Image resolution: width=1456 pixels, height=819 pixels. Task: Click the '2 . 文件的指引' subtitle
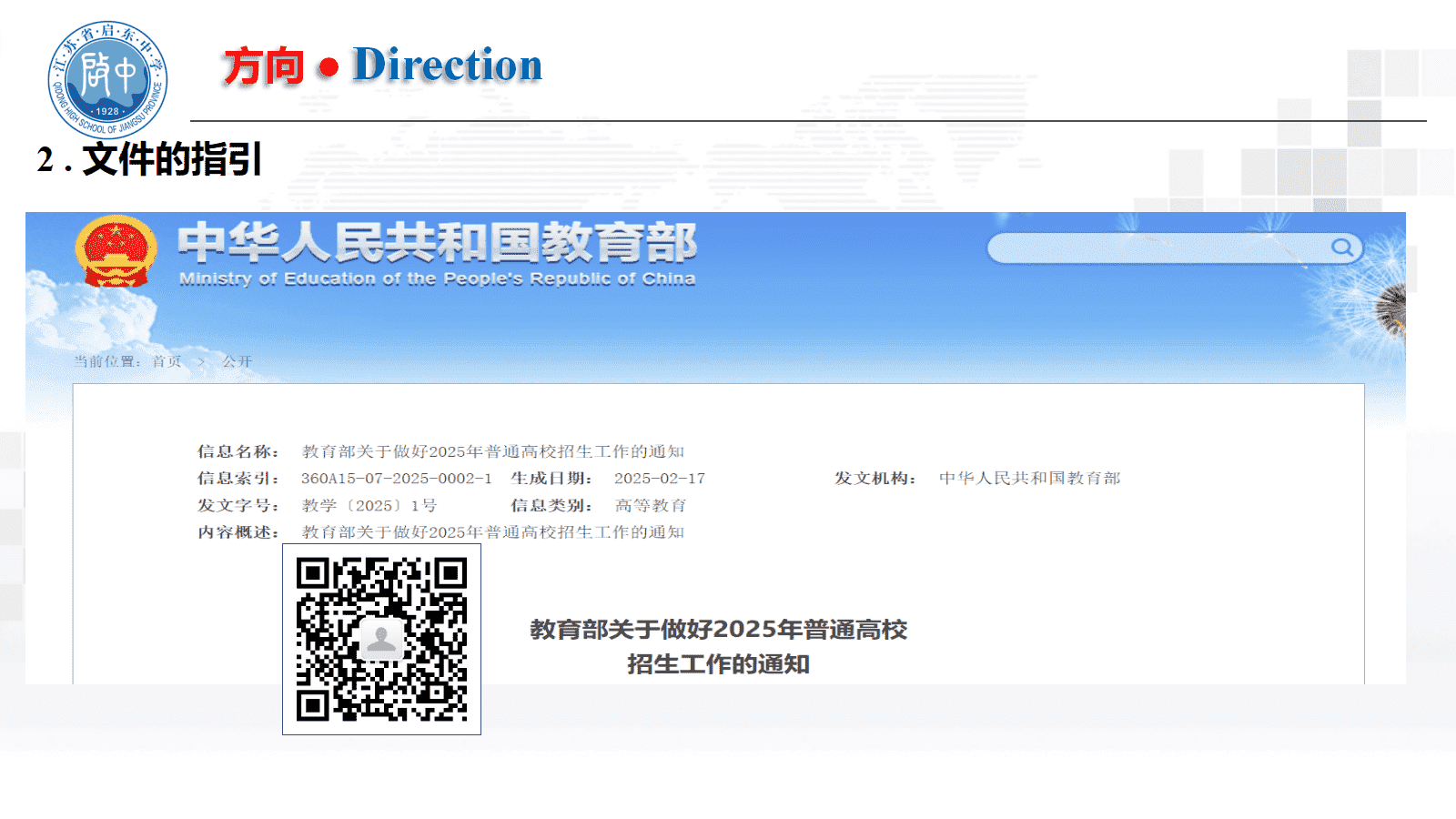pyautogui.click(x=150, y=160)
